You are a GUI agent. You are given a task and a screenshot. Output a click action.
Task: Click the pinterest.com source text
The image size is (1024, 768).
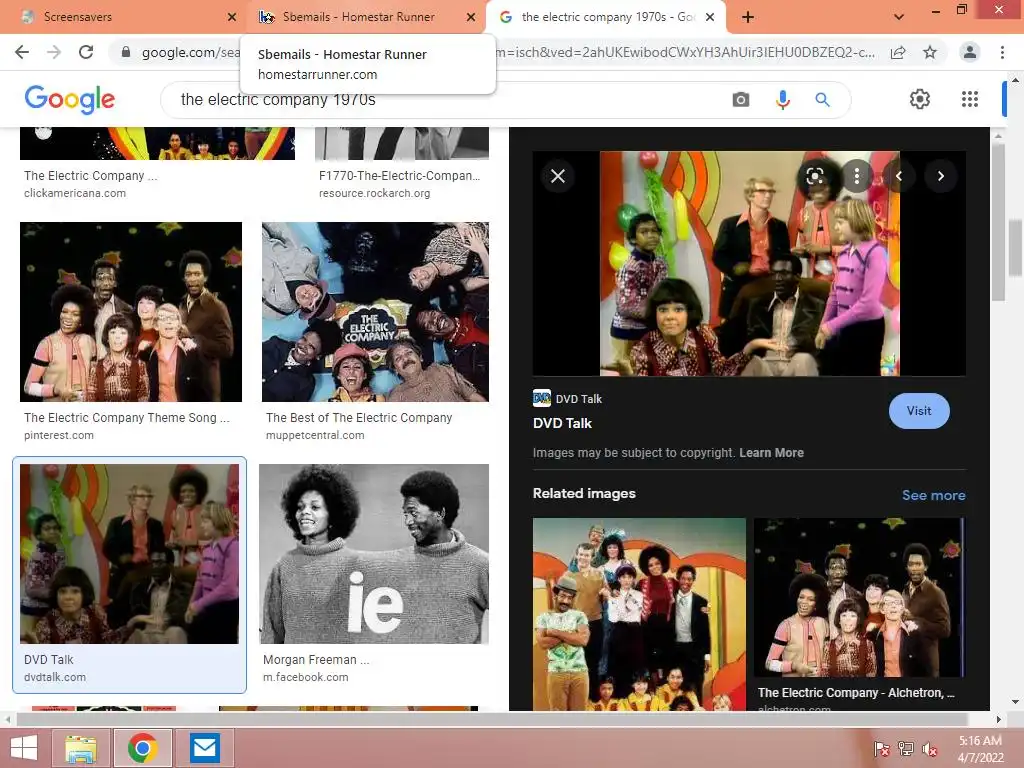pyautogui.click(x=59, y=436)
